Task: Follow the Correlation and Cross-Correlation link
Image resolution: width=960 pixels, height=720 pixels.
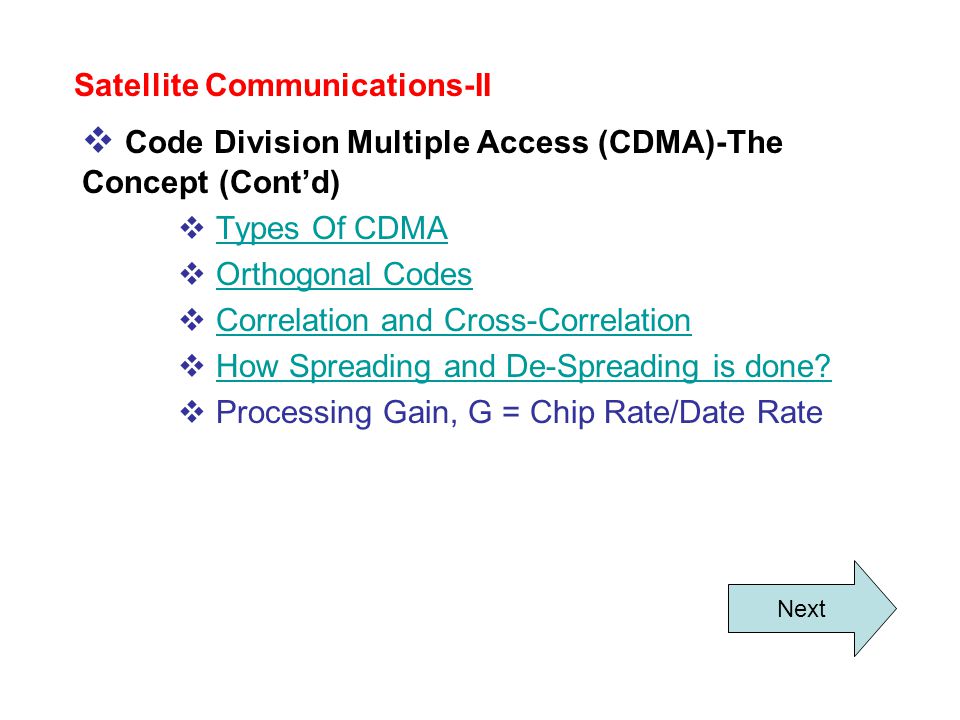Action: coord(453,320)
